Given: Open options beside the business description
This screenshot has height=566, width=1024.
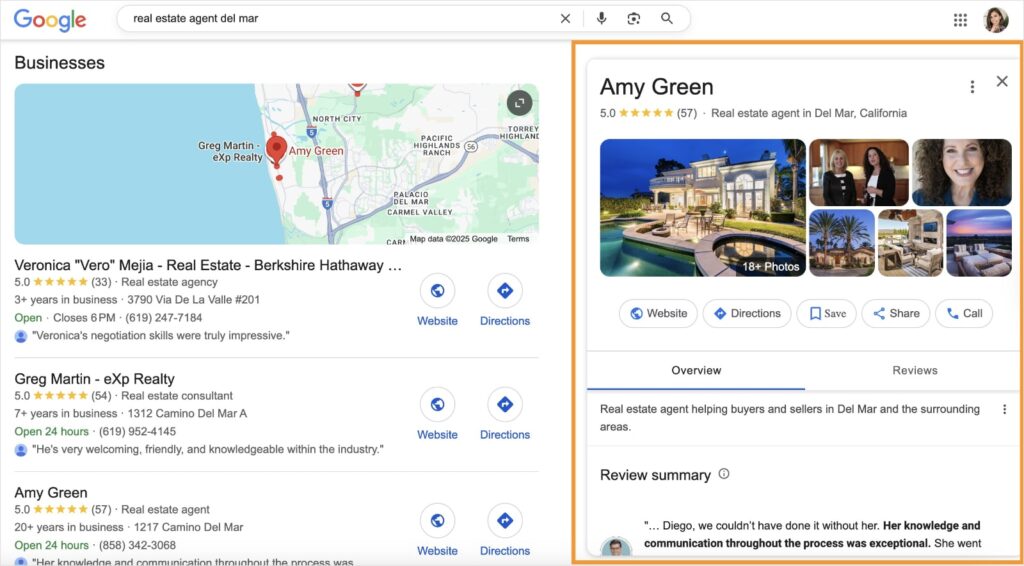Looking at the screenshot, I should pos(1004,409).
